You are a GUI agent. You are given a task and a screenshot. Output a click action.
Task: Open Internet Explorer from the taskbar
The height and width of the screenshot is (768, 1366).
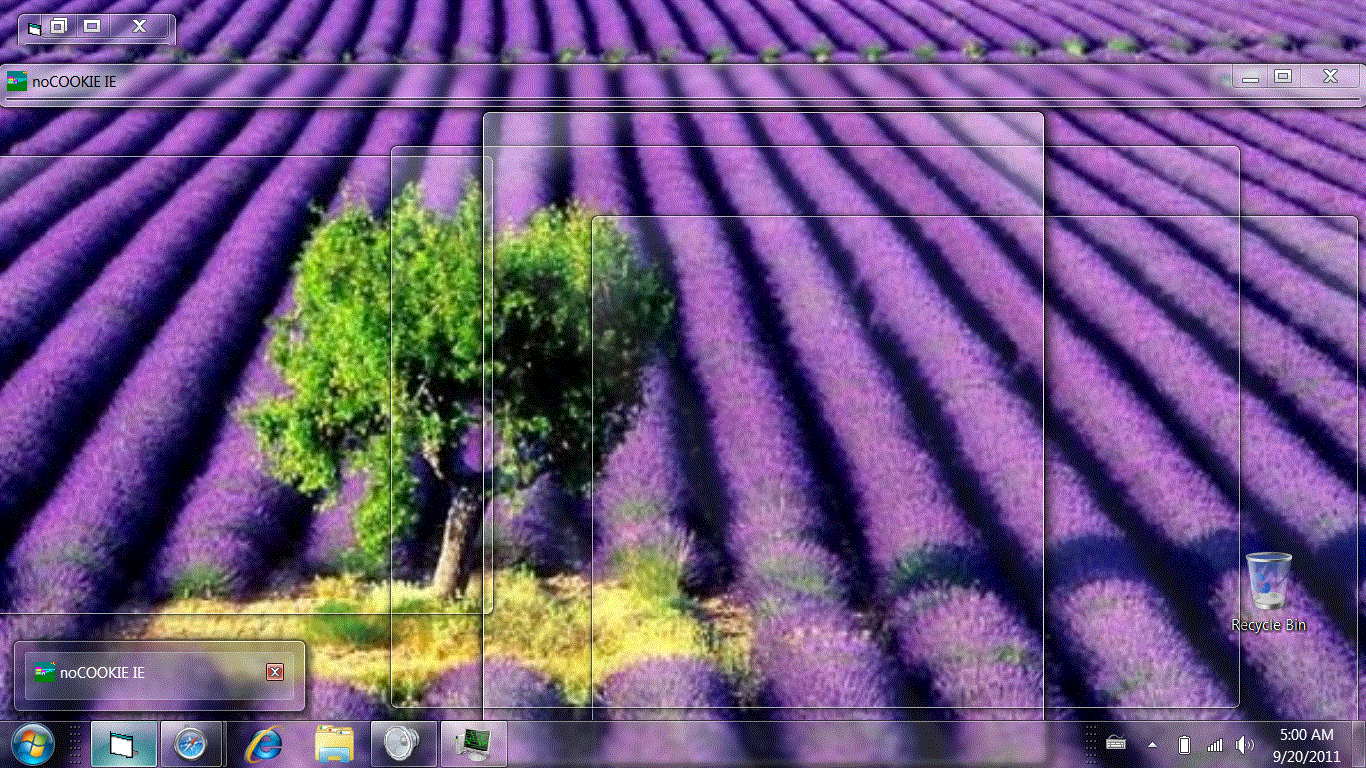click(264, 744)
